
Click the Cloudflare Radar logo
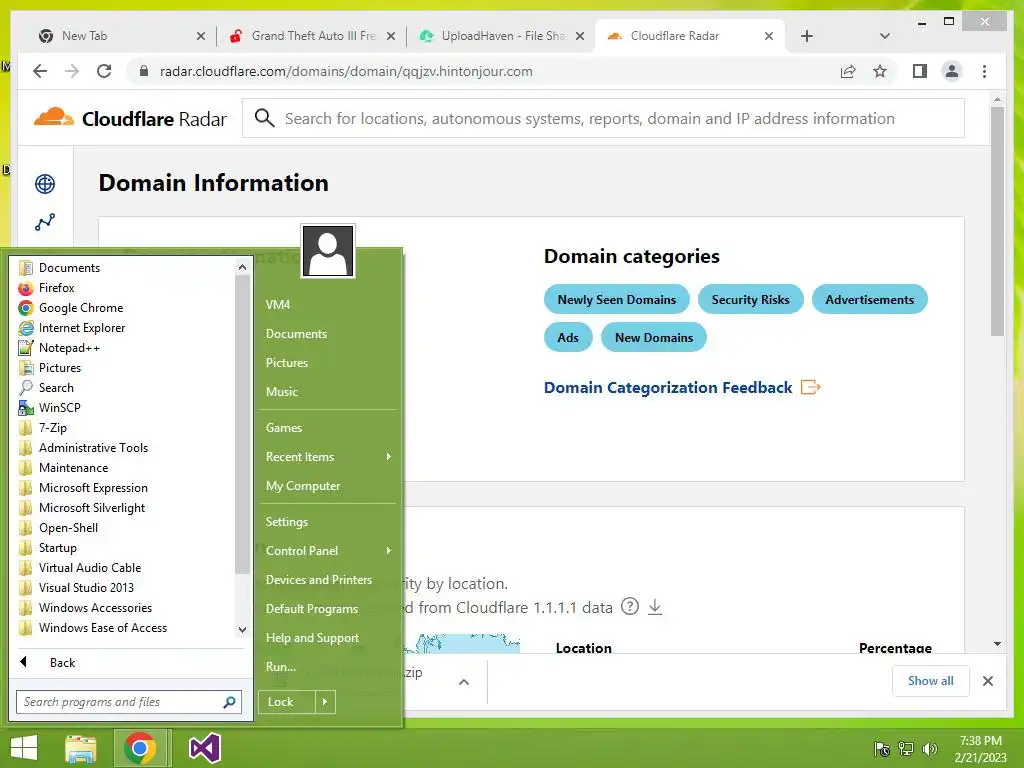(x=130, y=118)
